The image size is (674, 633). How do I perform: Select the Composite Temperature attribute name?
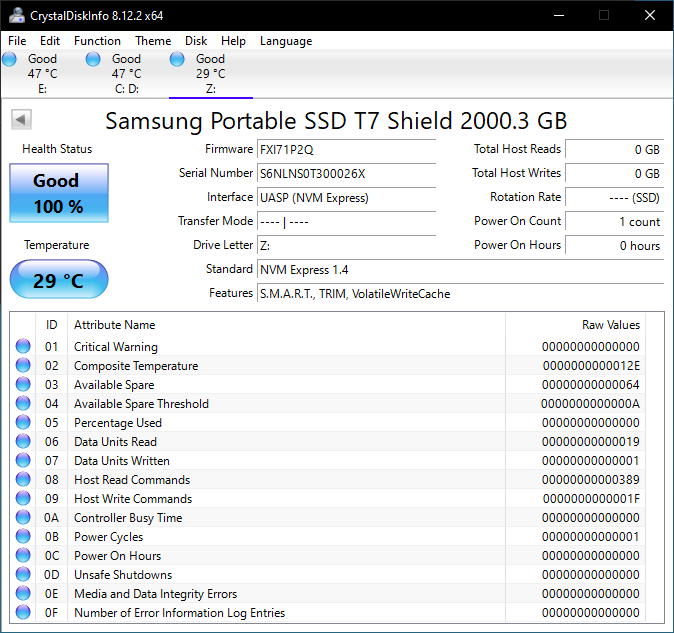point(136,366)
